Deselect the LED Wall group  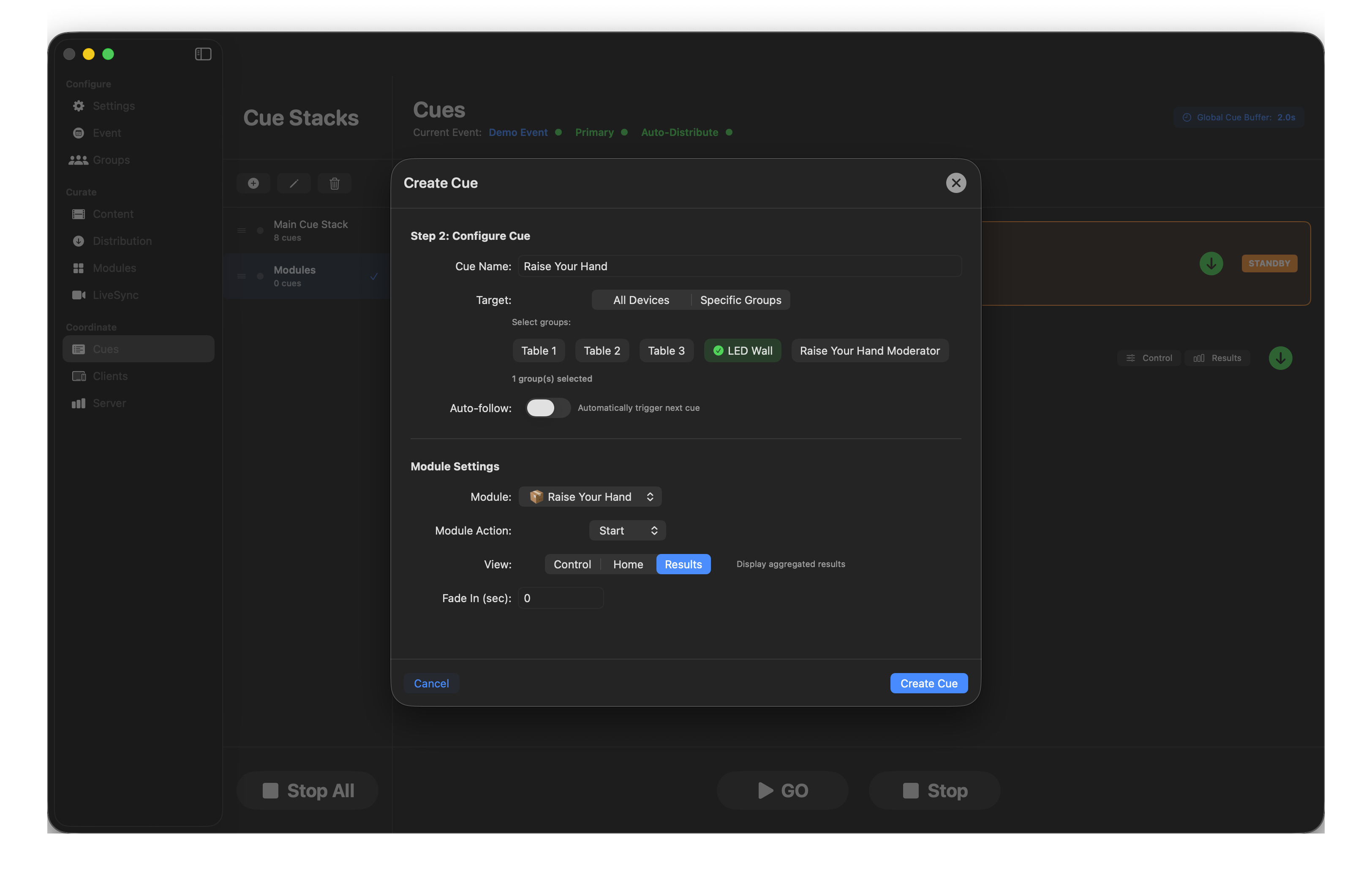[743, 351]
